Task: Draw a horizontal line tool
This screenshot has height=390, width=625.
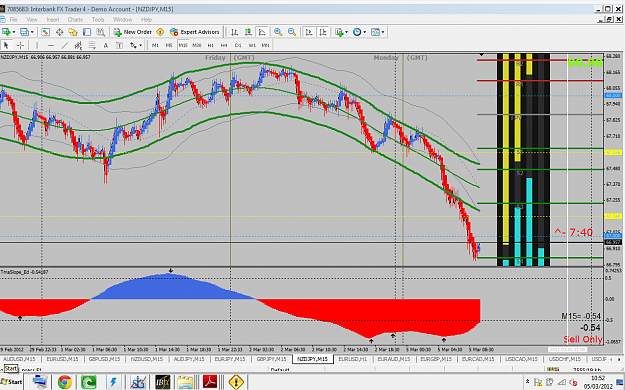Action: pyautogui.click(x=51, y=45)
